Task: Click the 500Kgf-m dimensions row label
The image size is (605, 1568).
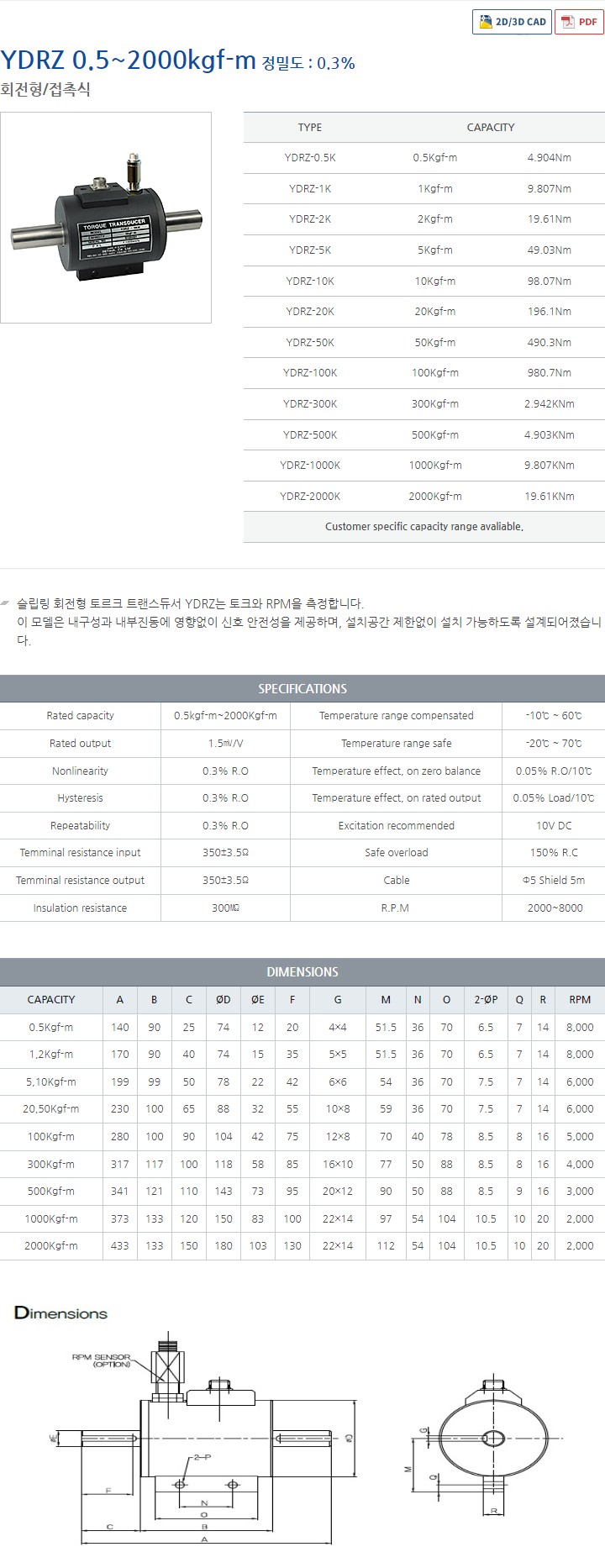Action: [x=51, y=1192]
